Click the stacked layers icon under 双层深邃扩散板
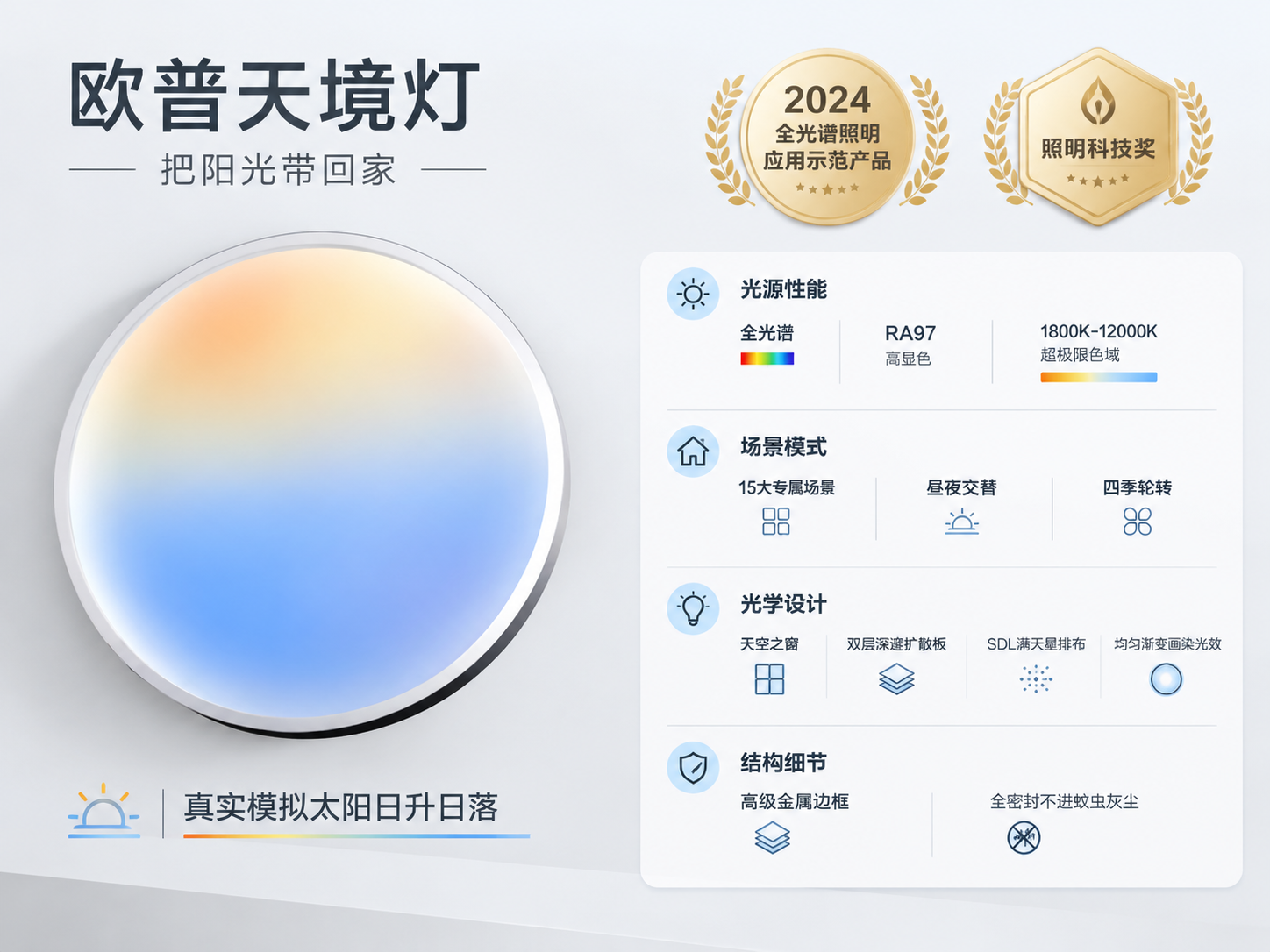The width and height of the screenshot is (1270, 952). coord(896,679)
